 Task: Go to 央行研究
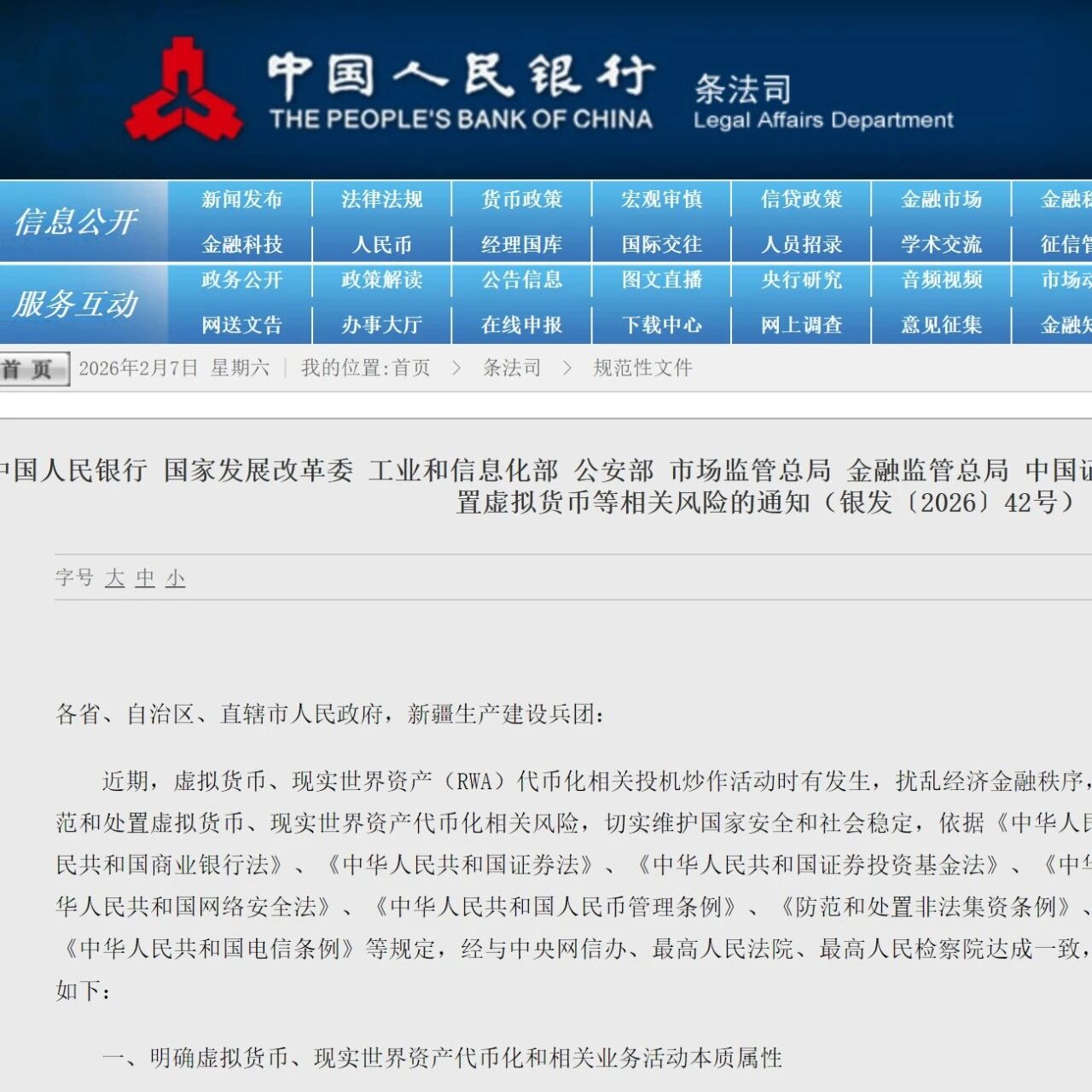click(801, 280)
